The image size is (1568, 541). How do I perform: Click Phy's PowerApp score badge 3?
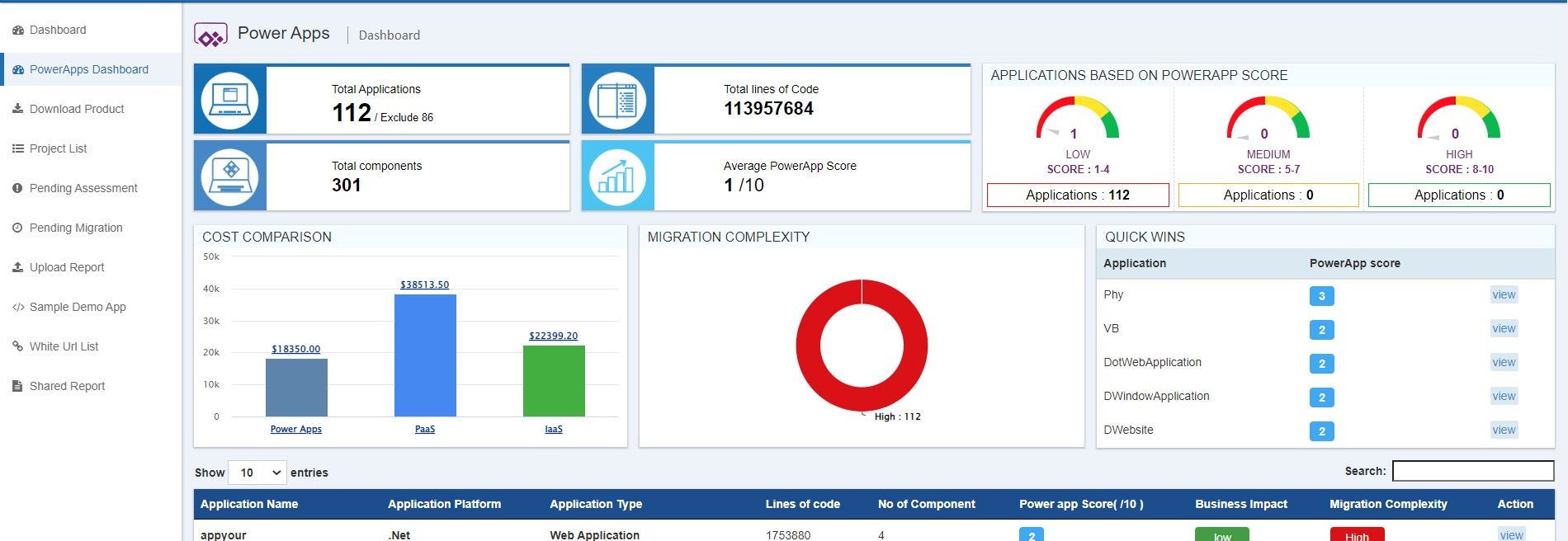point(1321,296)
